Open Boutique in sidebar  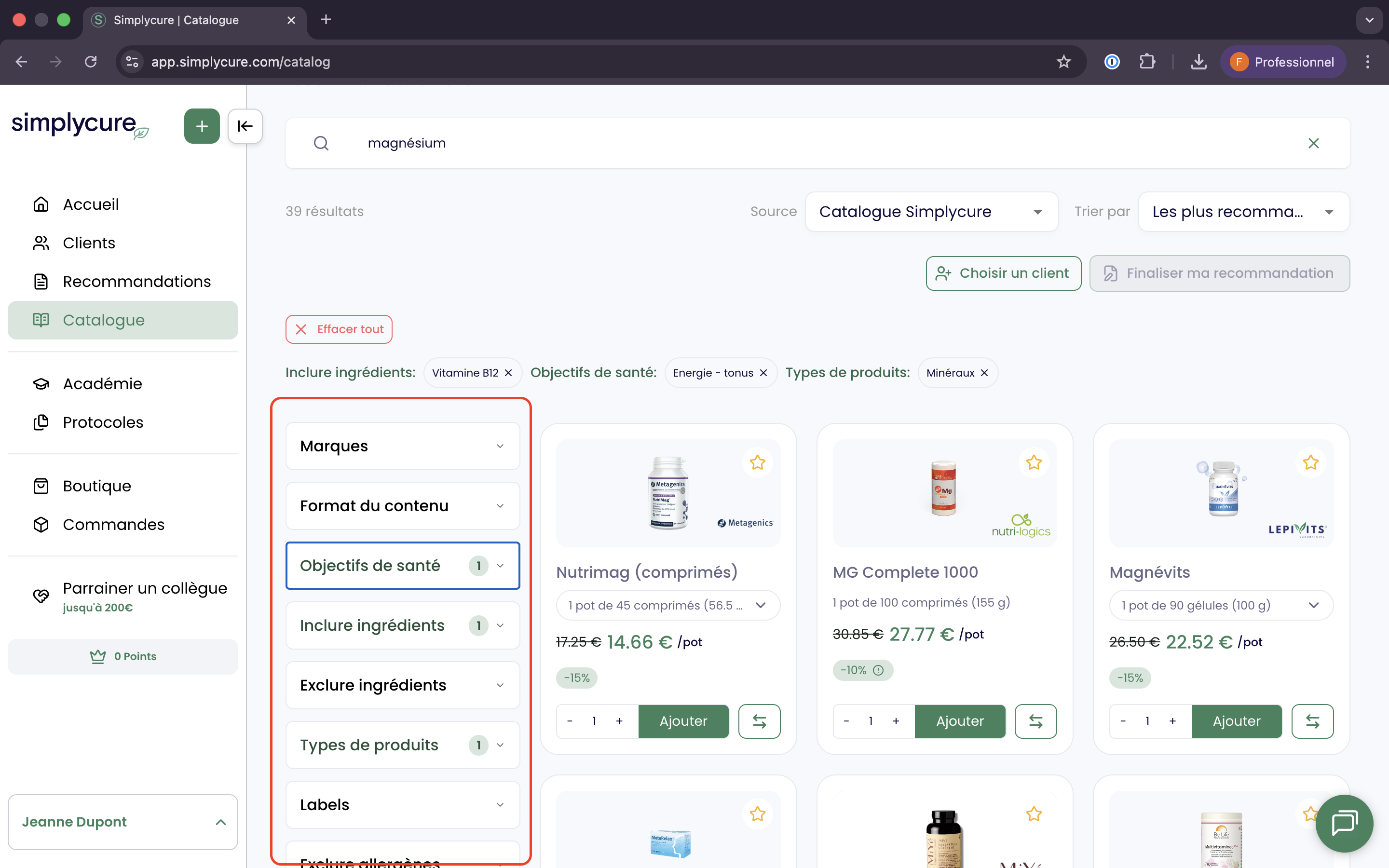point(122,486)
